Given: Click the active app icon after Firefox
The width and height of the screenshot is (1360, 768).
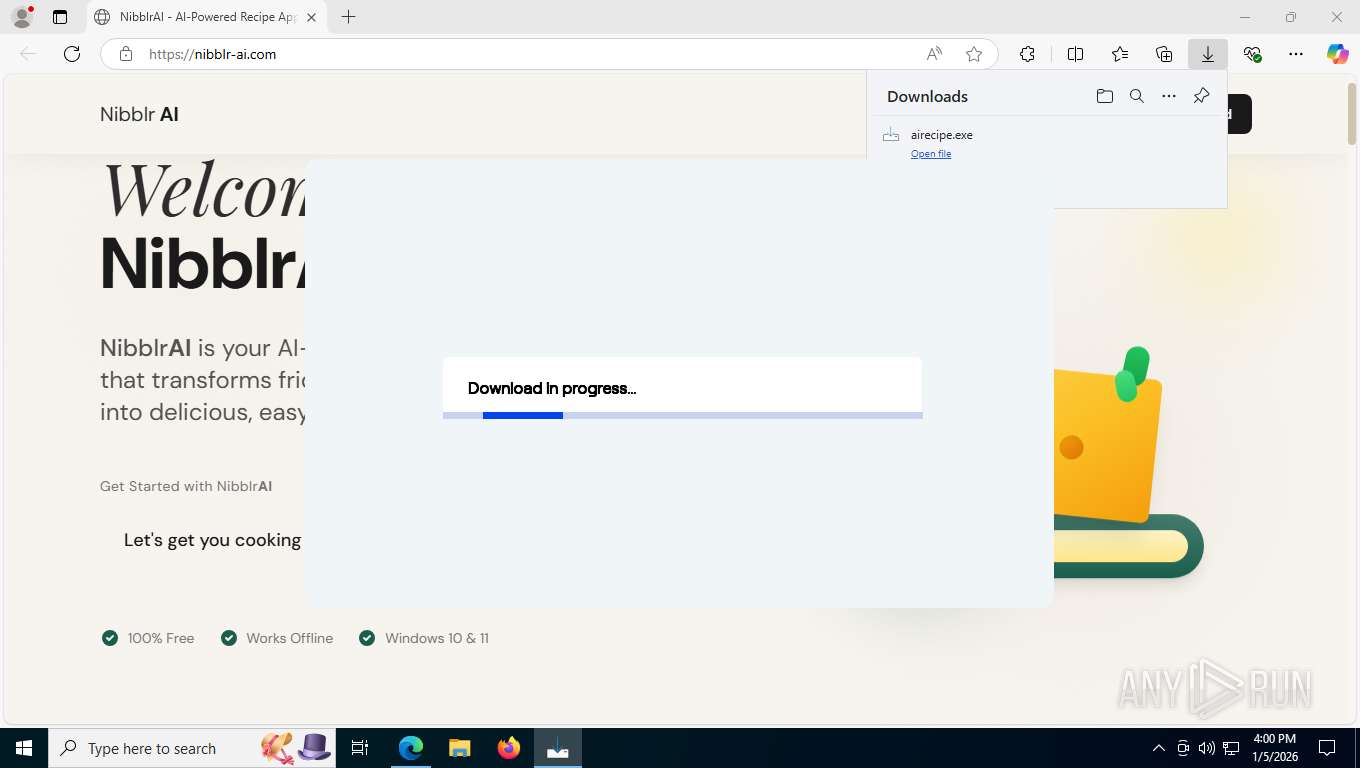Looking at the screenshot, I should tap(557, 748).
